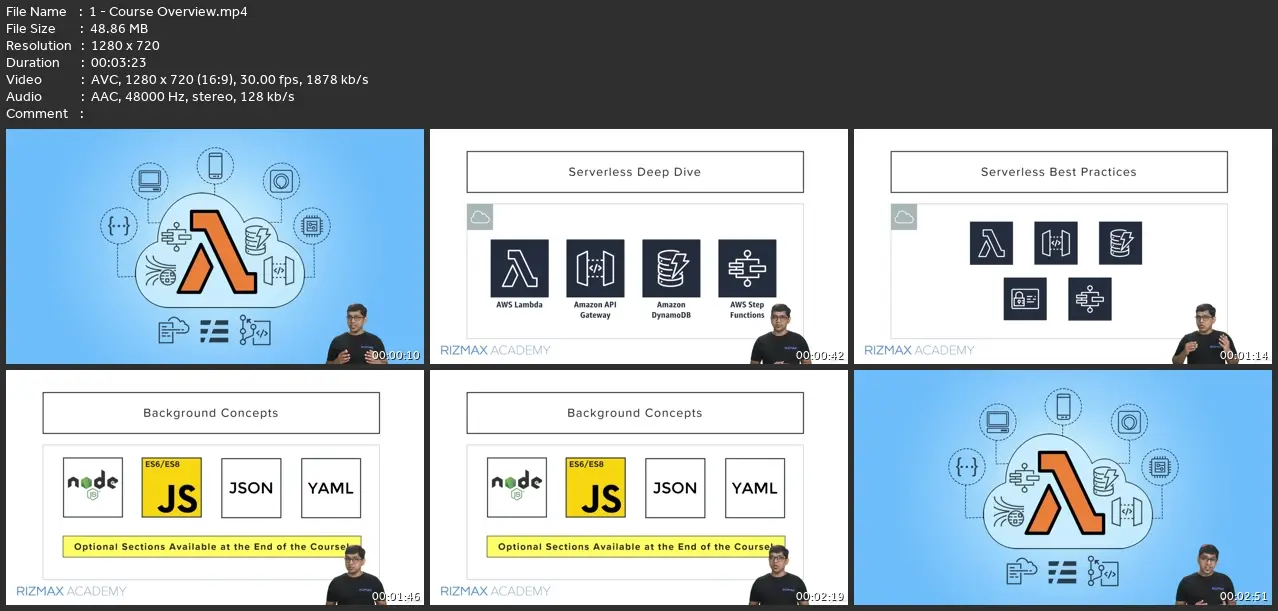
Task: Click the duration value '00:03:23'
Action: pyautogui.click(x=118, y=63)
